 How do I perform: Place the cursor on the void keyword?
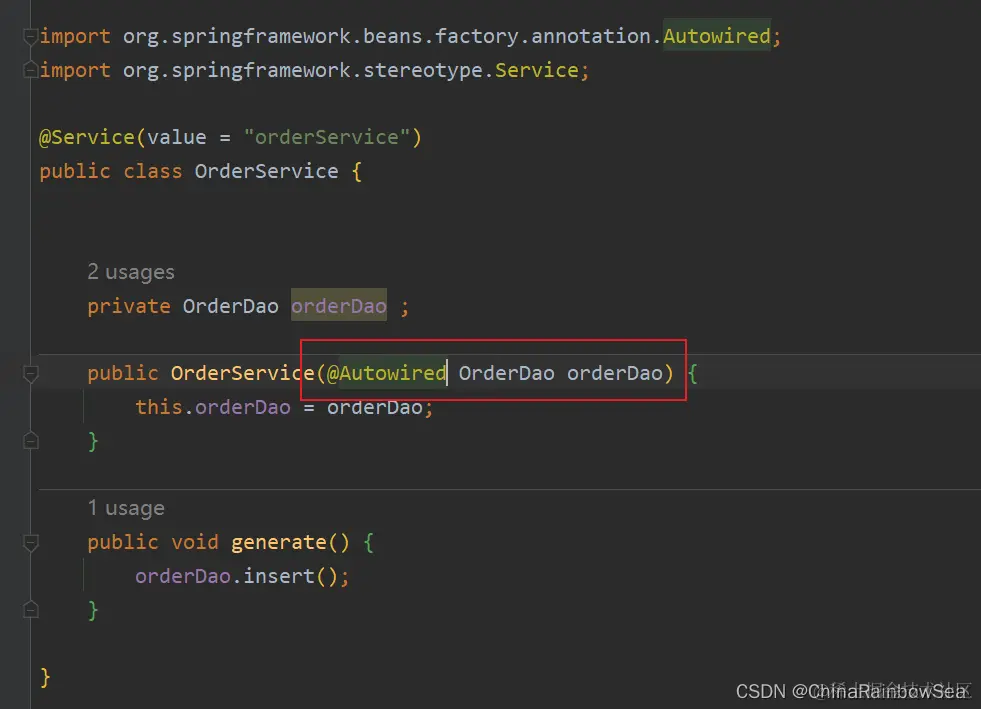[195, 543]
